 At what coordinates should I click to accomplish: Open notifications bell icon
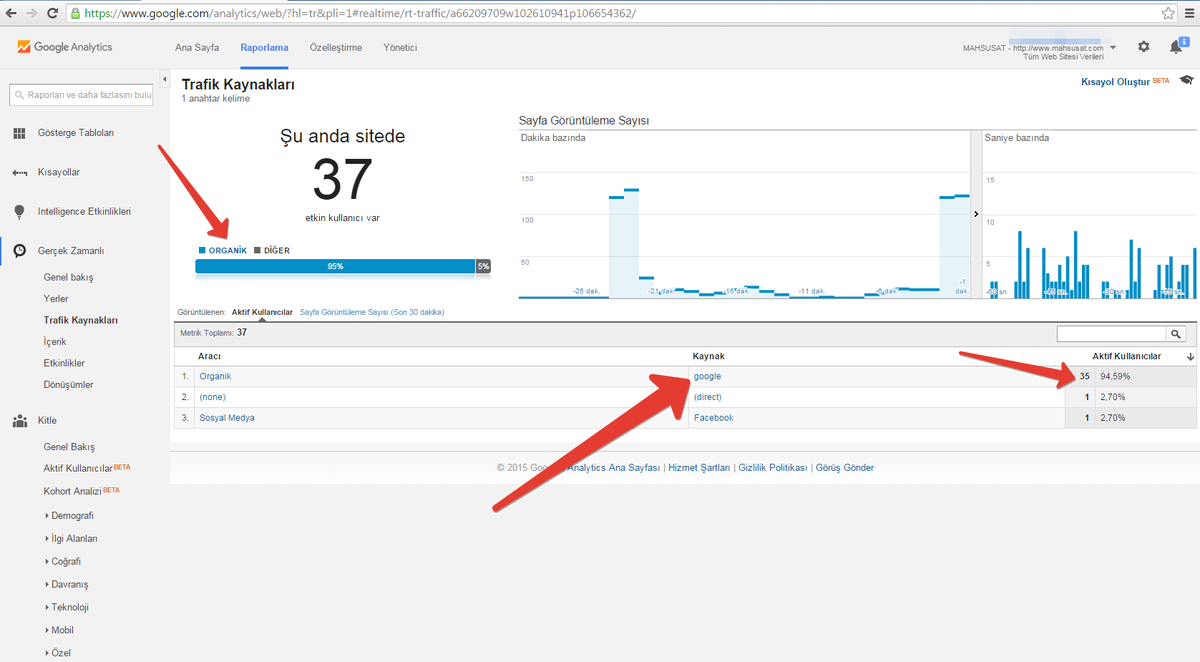[1176, 47]
